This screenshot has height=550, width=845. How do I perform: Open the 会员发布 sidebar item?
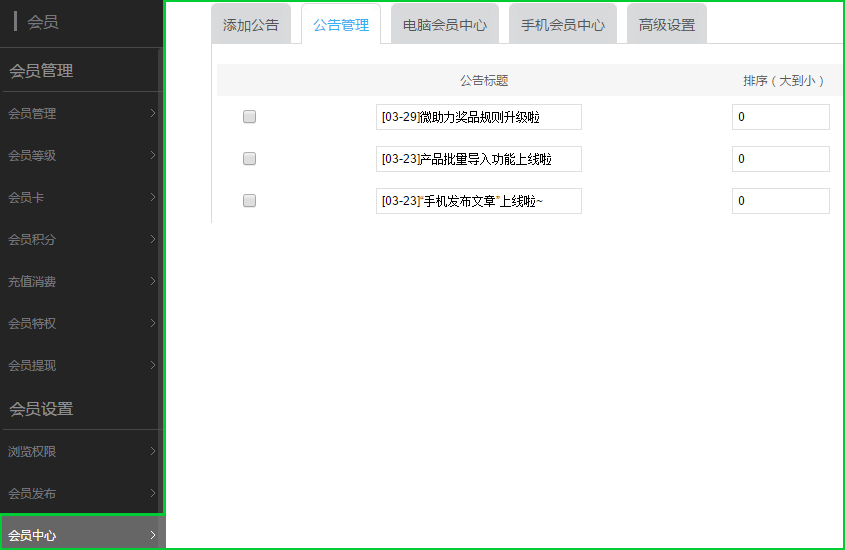[x=33, y=494]
